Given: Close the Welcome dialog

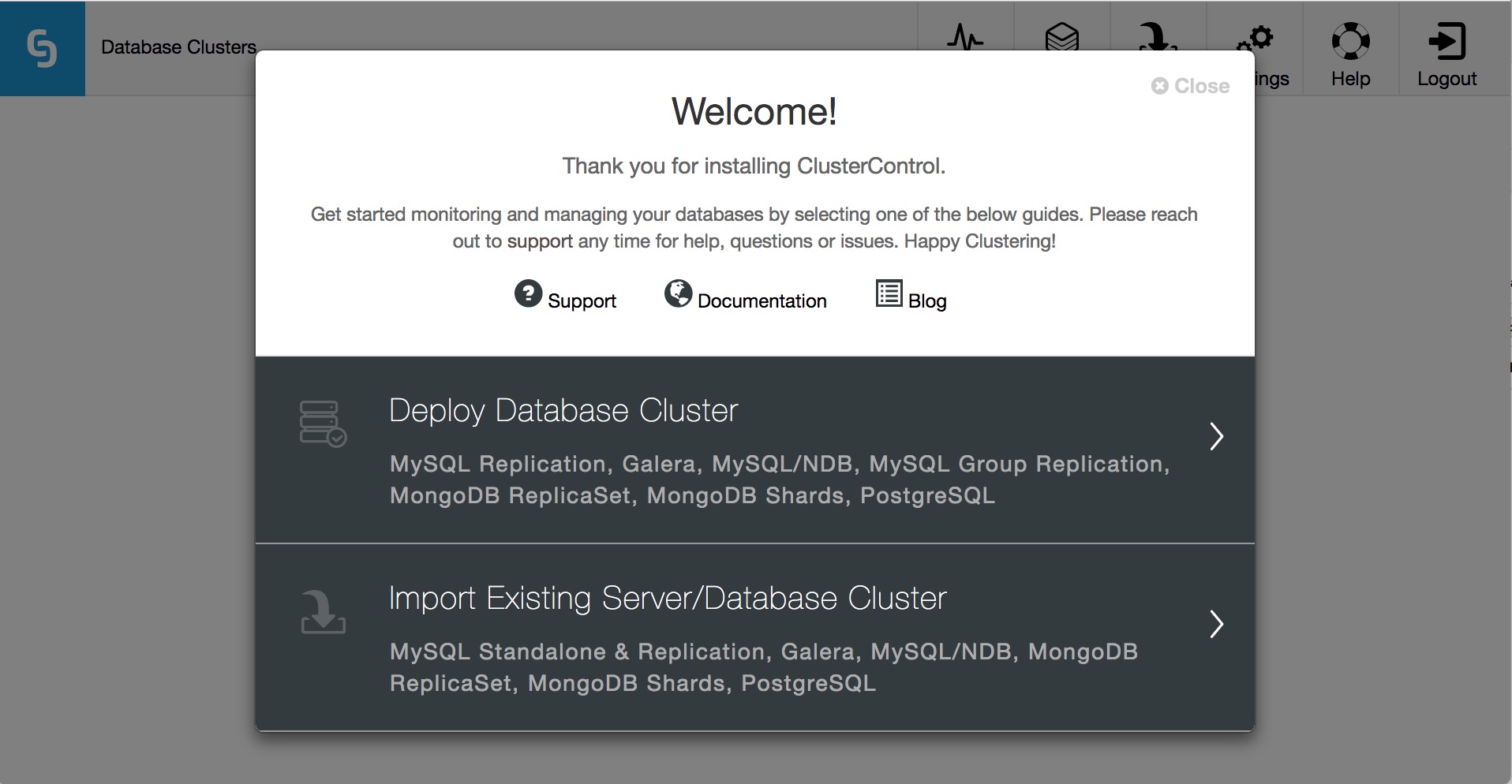Looking at the screenshot, I should pyautogui.click(x=1190, y=86).
